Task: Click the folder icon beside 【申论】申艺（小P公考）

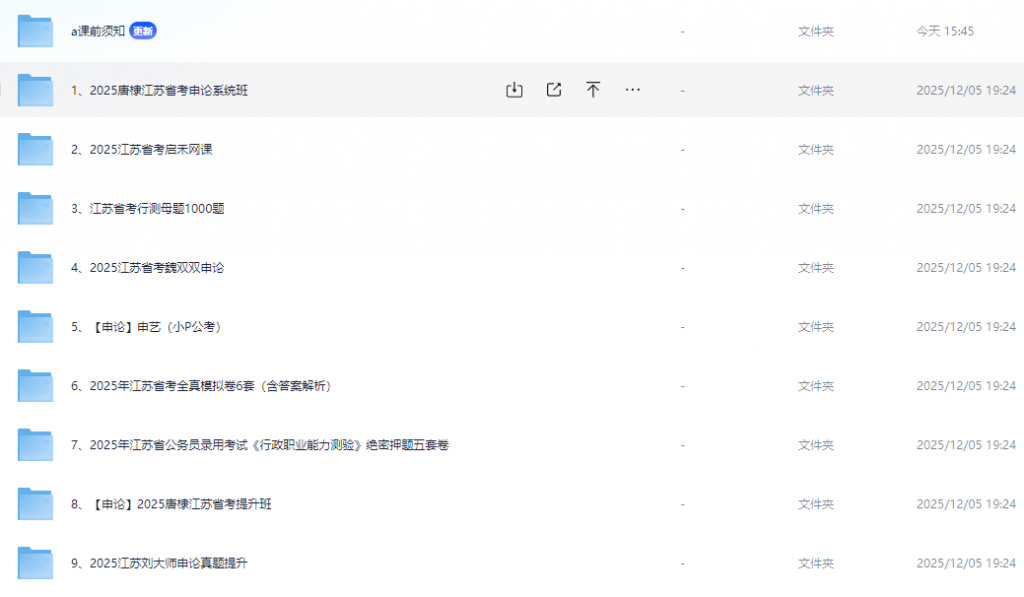Action: pos(35,325)
